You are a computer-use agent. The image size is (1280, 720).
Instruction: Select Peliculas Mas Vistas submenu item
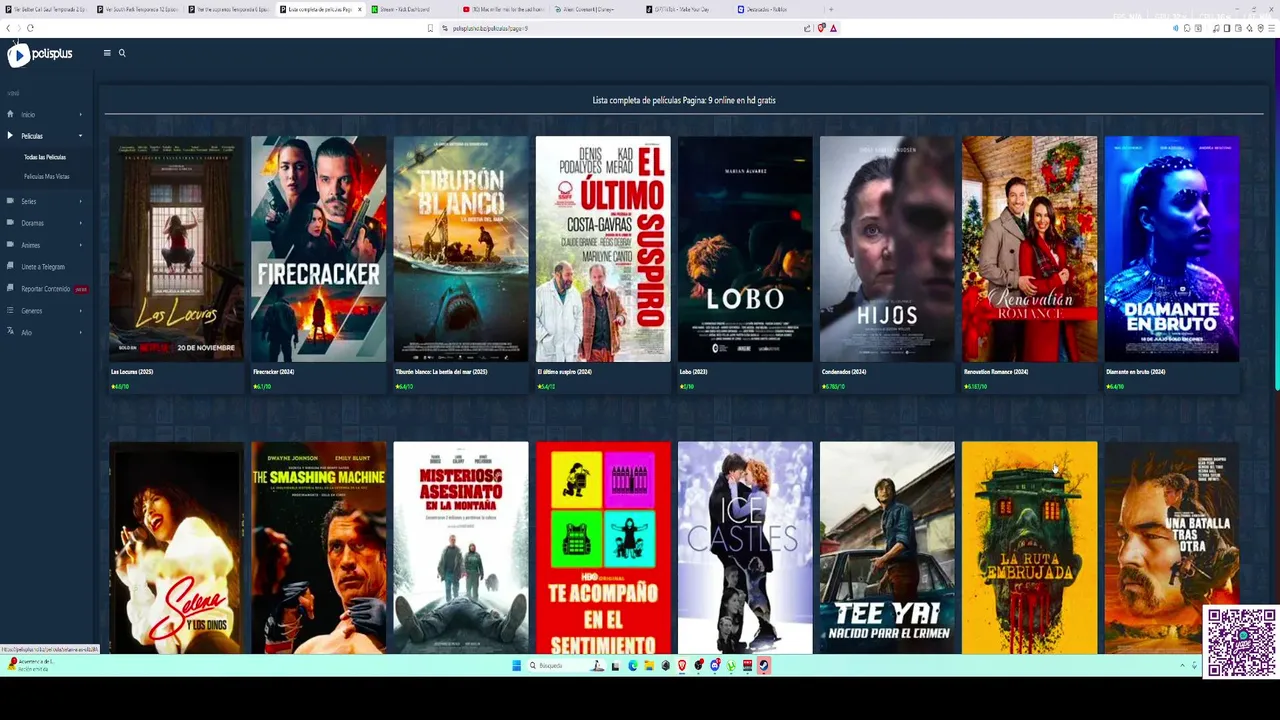tap(47, 176)
